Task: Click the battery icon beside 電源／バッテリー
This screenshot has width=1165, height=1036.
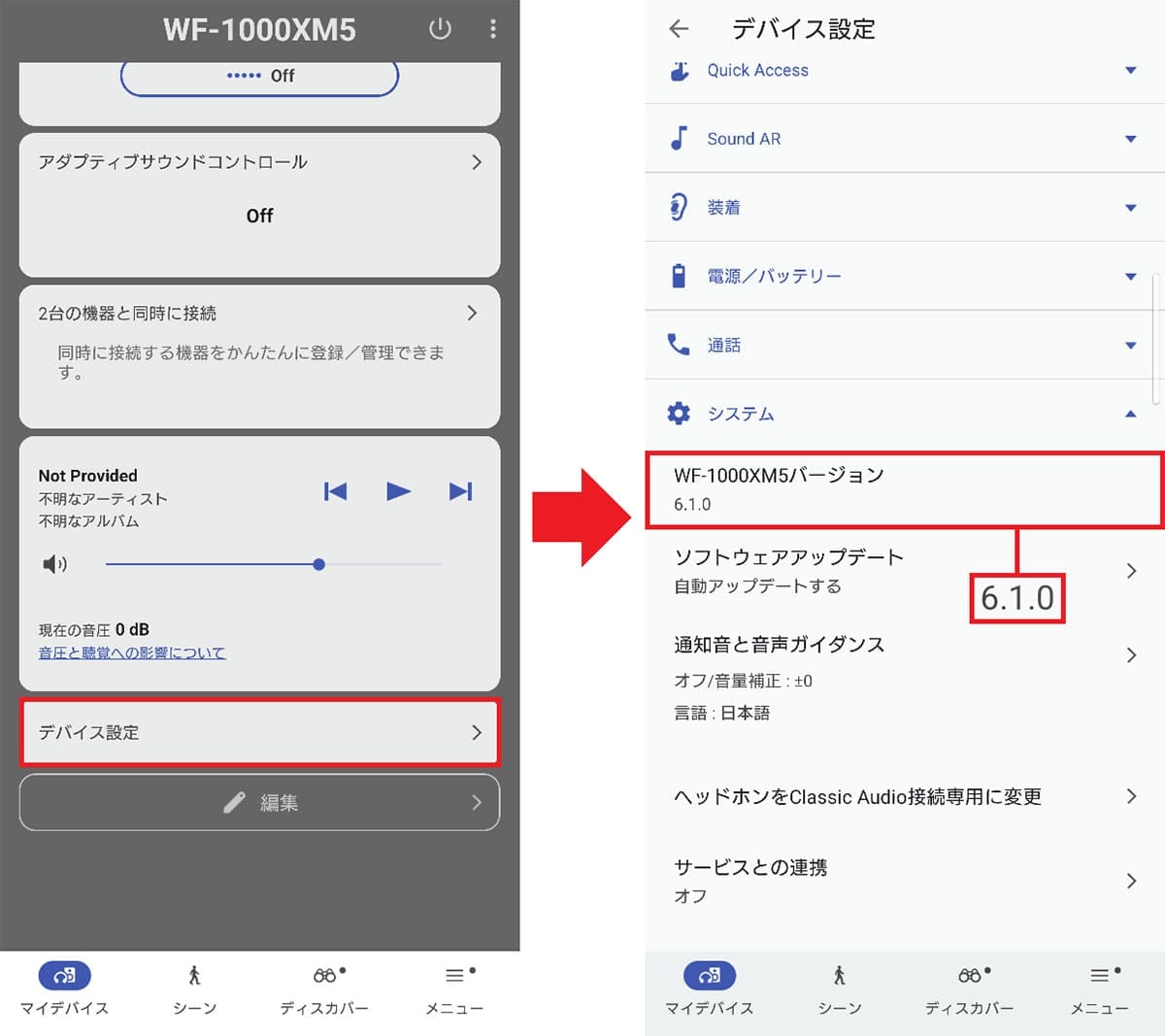Action: coord(679,275)
